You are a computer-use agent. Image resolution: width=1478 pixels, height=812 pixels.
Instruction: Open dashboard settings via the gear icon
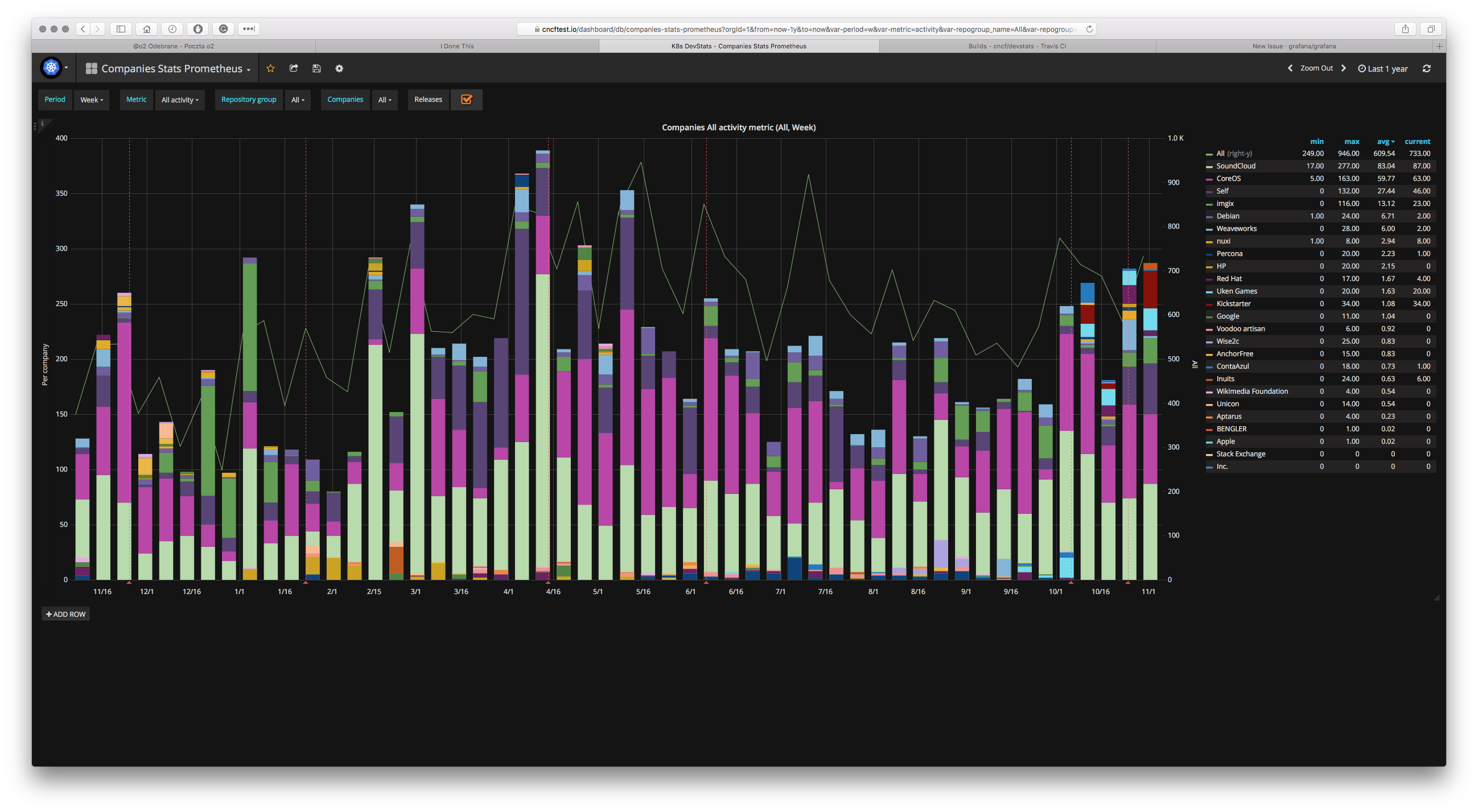[339, 68]
